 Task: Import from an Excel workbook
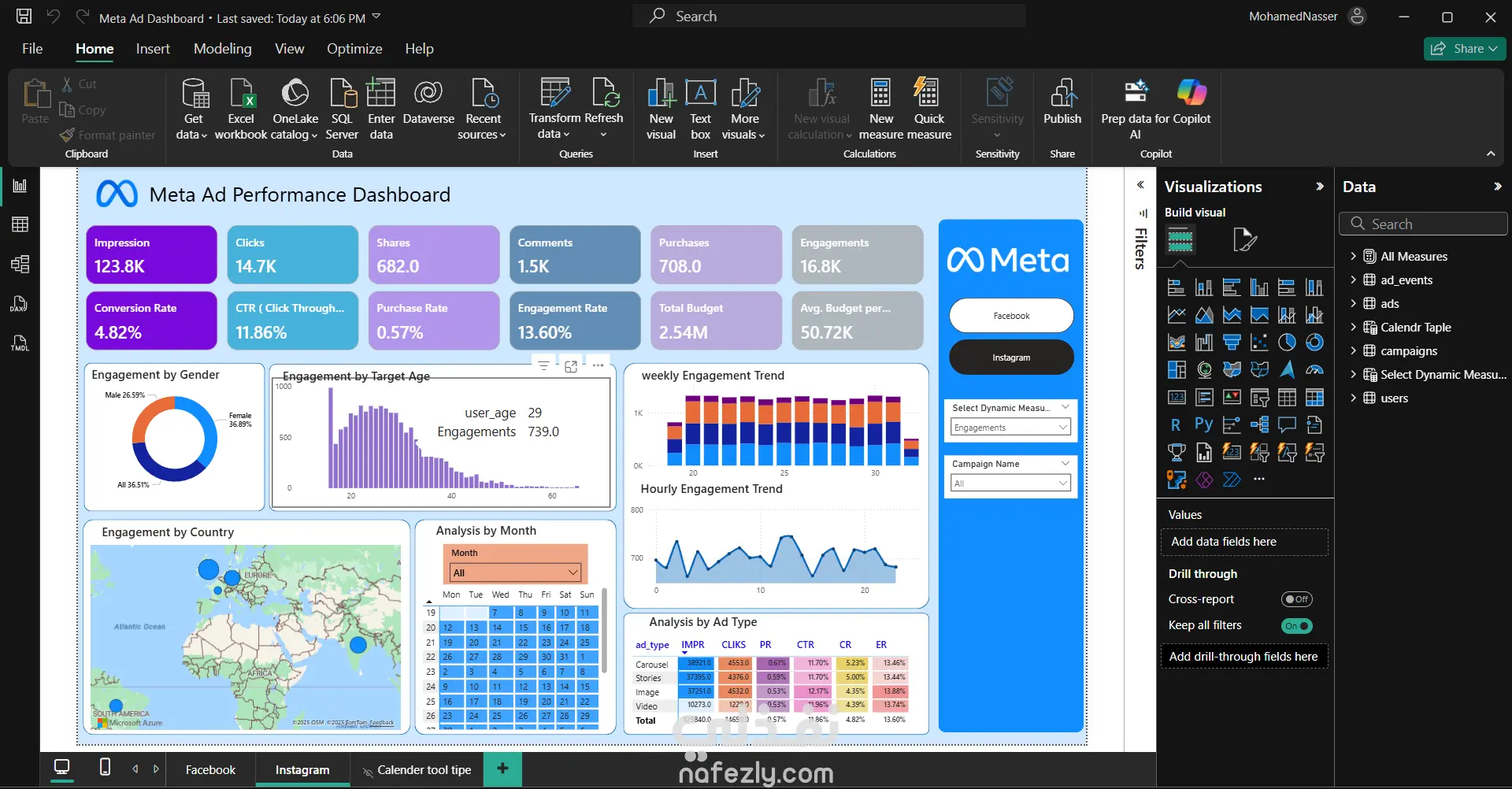(241, 109)
